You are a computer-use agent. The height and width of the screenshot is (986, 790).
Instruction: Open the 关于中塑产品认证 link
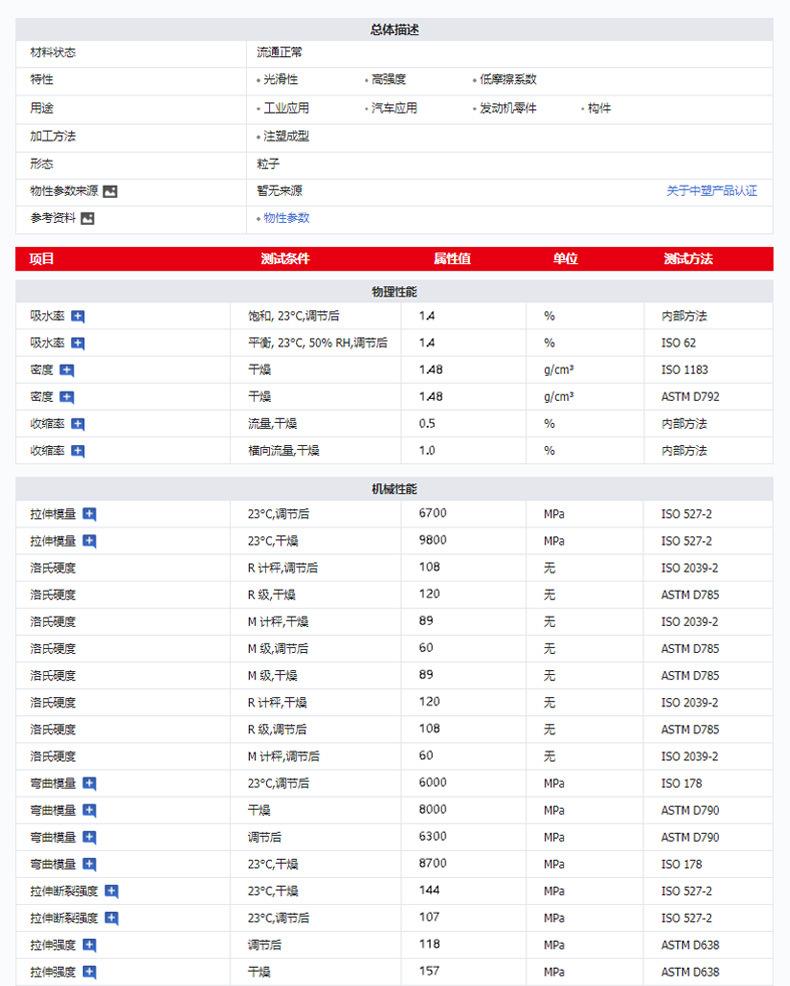tap(711, 191)
